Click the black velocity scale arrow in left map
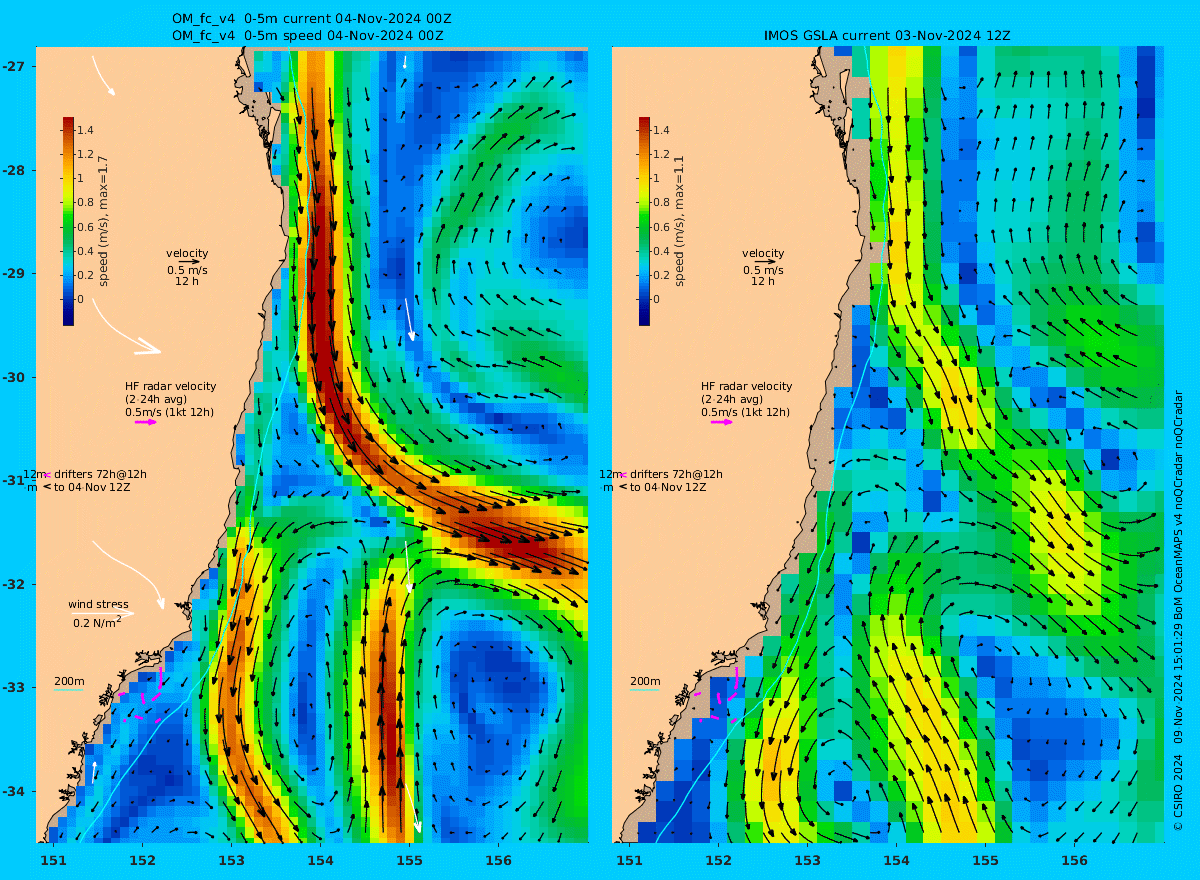The height and width of the screenshot is (880, 1200). tap(190, 262)
